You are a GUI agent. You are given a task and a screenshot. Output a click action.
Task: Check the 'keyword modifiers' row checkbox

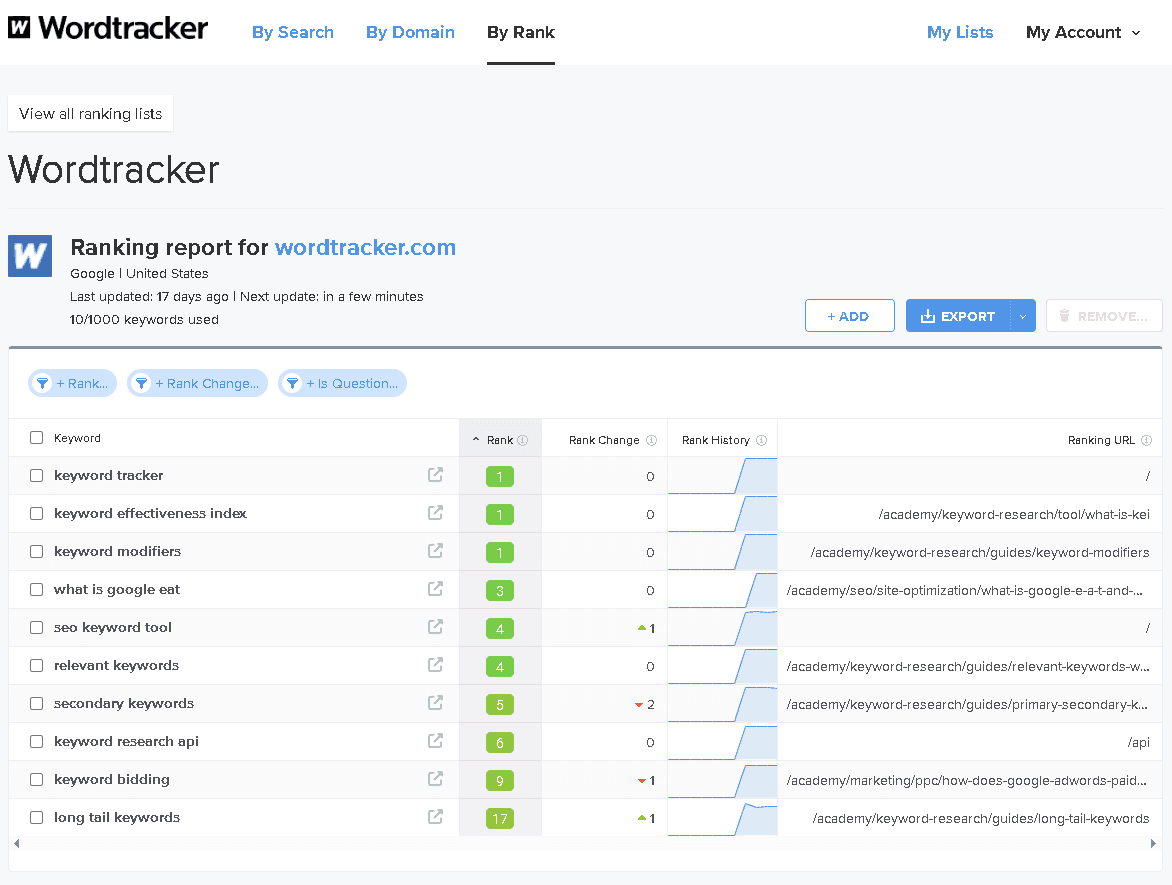click(37, 552)
